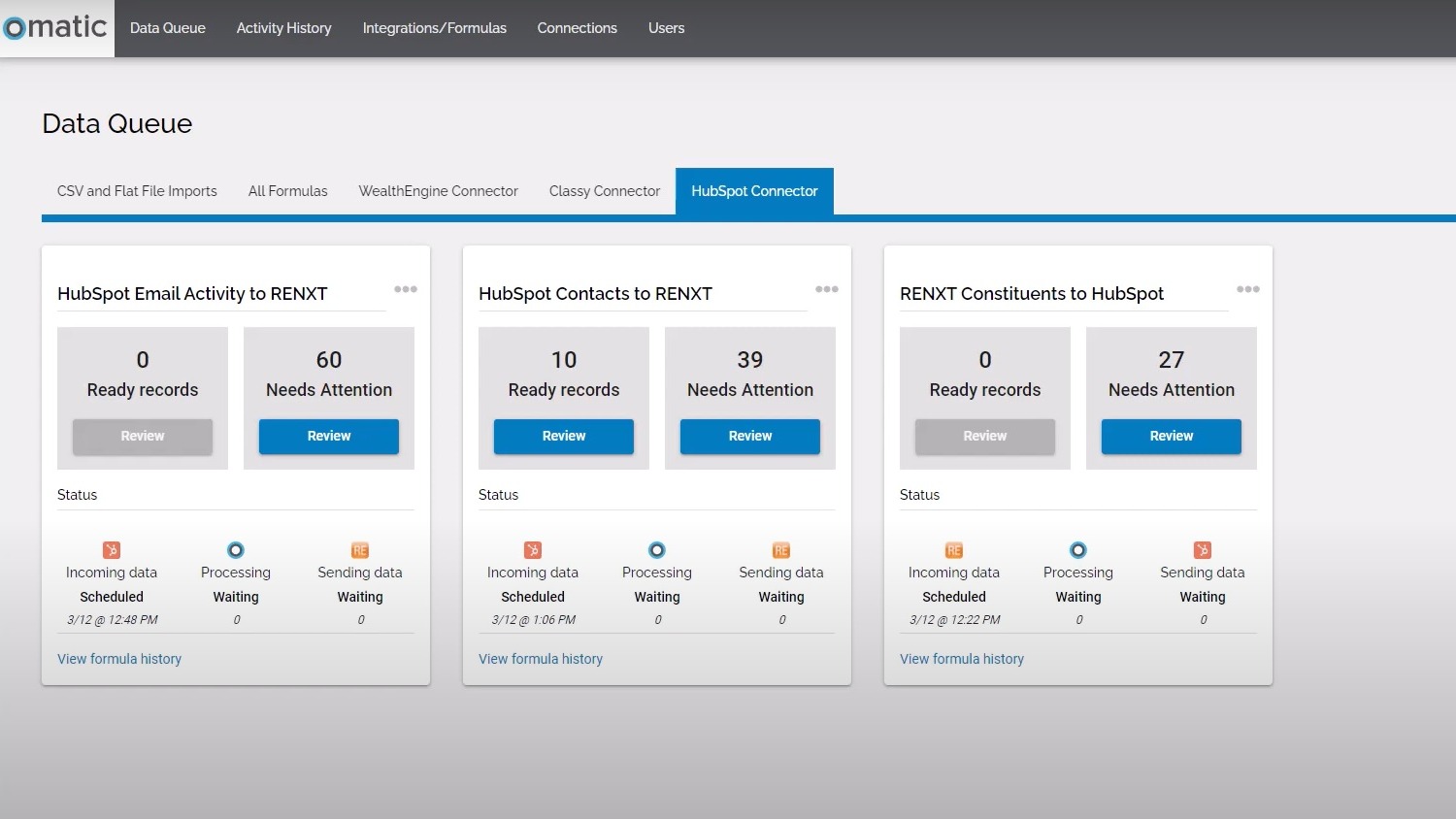Switch to the Classy Connector tab
Viewport: 1456px width, 819px height.
pos(604,191)
